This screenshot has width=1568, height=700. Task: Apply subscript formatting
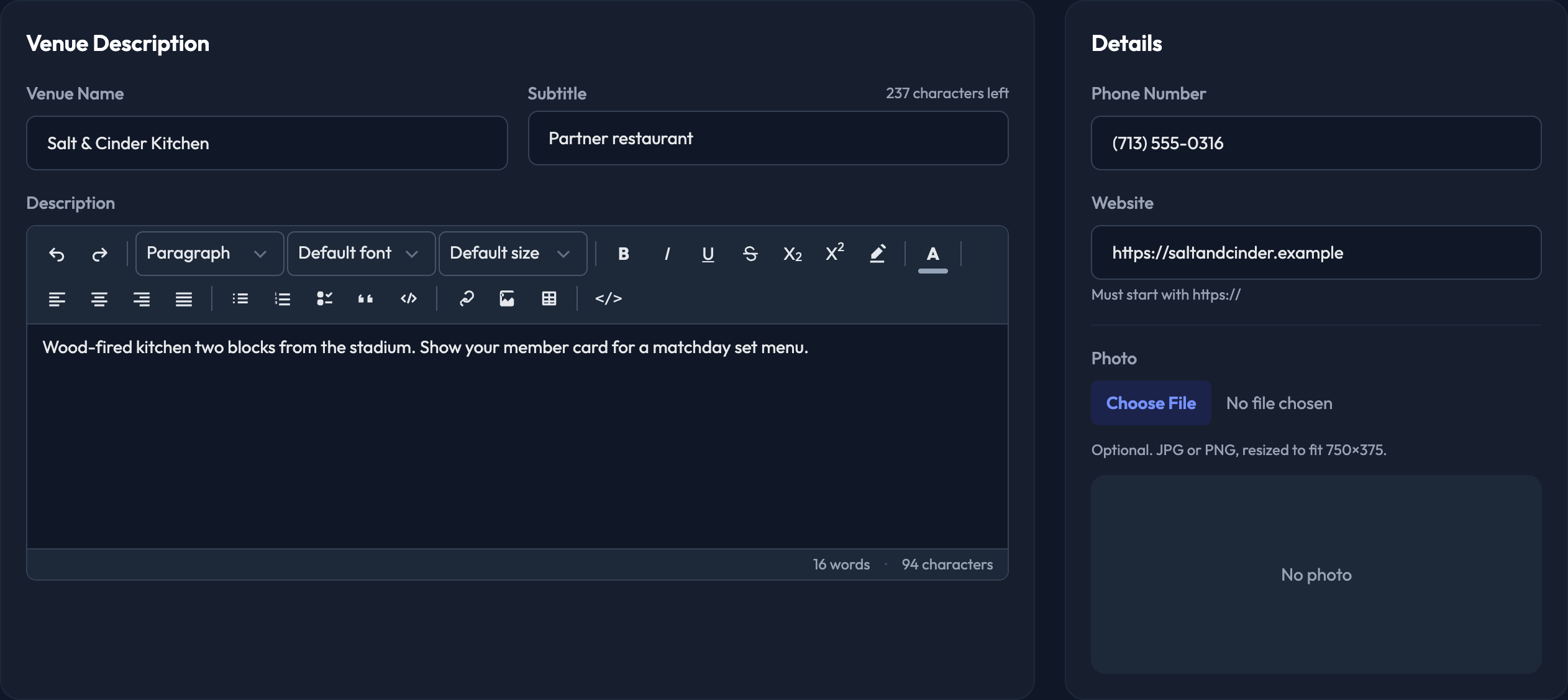(x=793, y=254)
